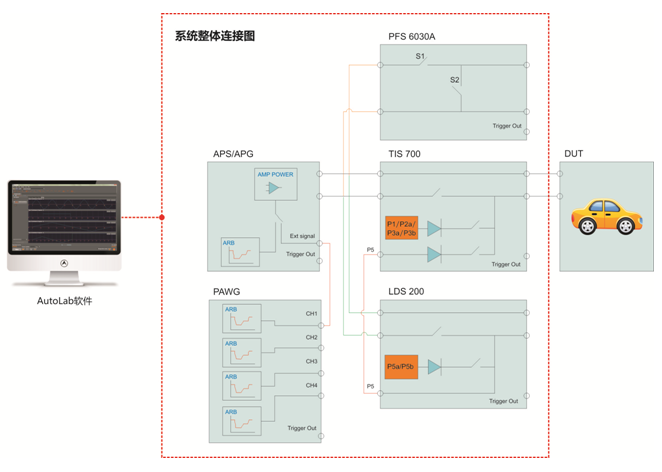The image size is (662, 472).
Task: Click the CH1 output label in PAWG
Action: [x=311, y=314]
